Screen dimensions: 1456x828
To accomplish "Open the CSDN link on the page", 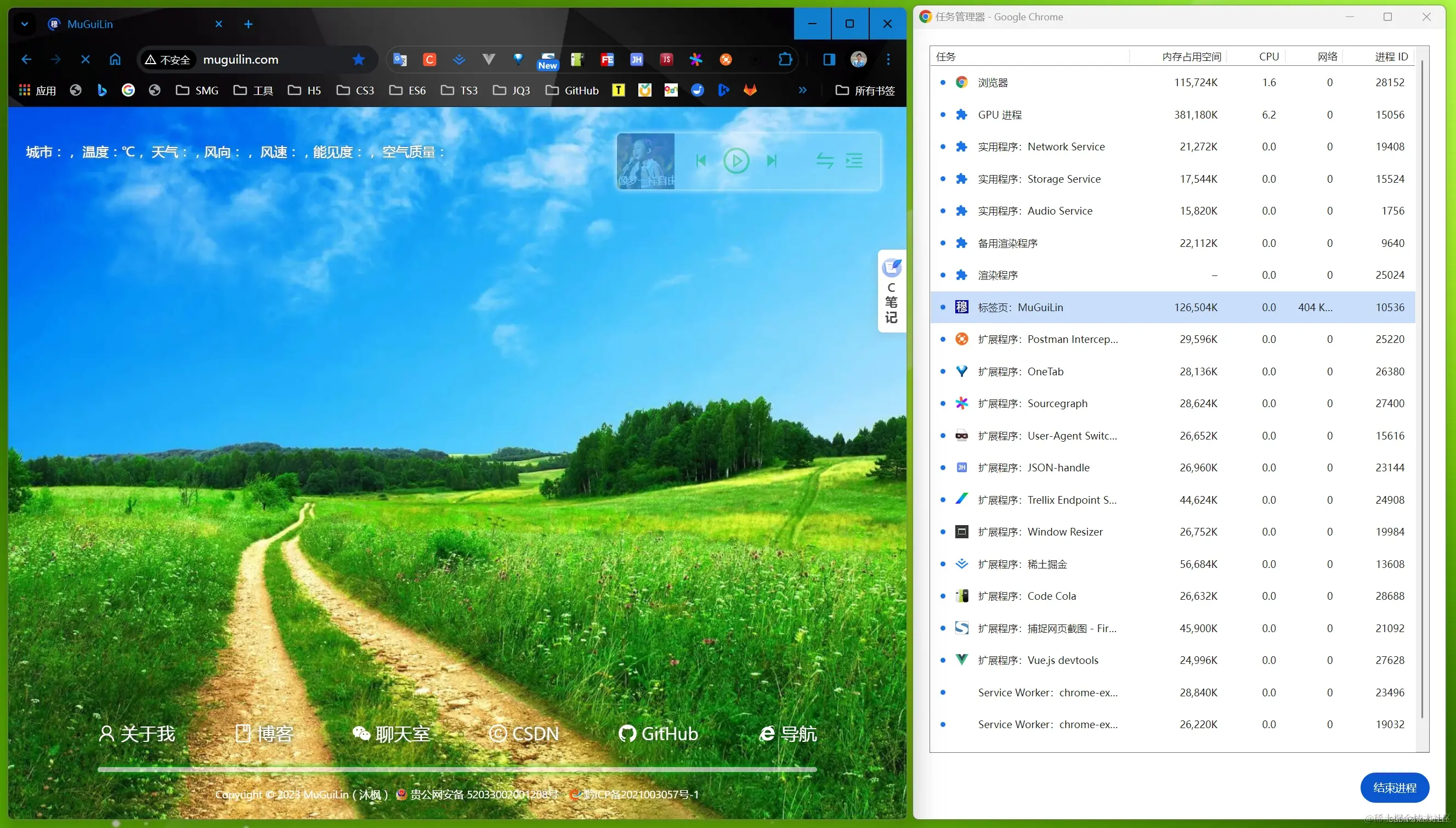I will [523, 734].
